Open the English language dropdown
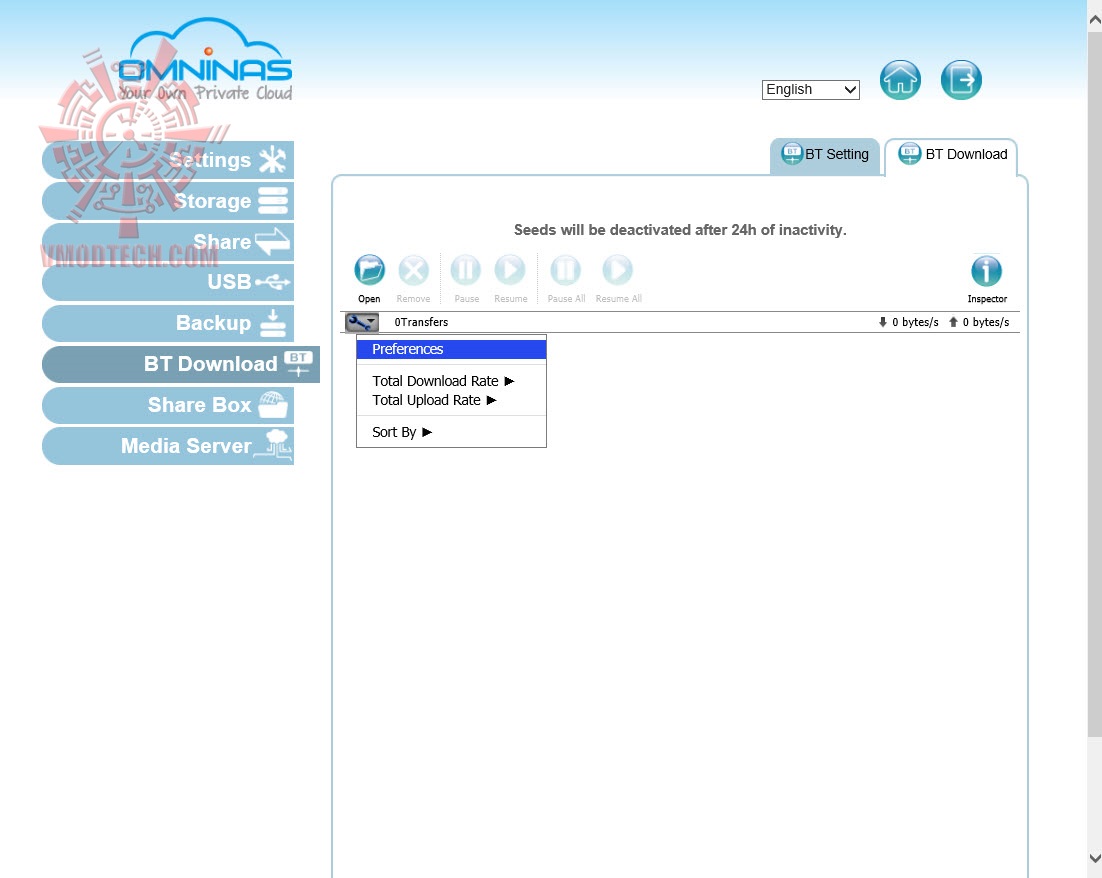The image size is (1102, 878). [810, 90]
